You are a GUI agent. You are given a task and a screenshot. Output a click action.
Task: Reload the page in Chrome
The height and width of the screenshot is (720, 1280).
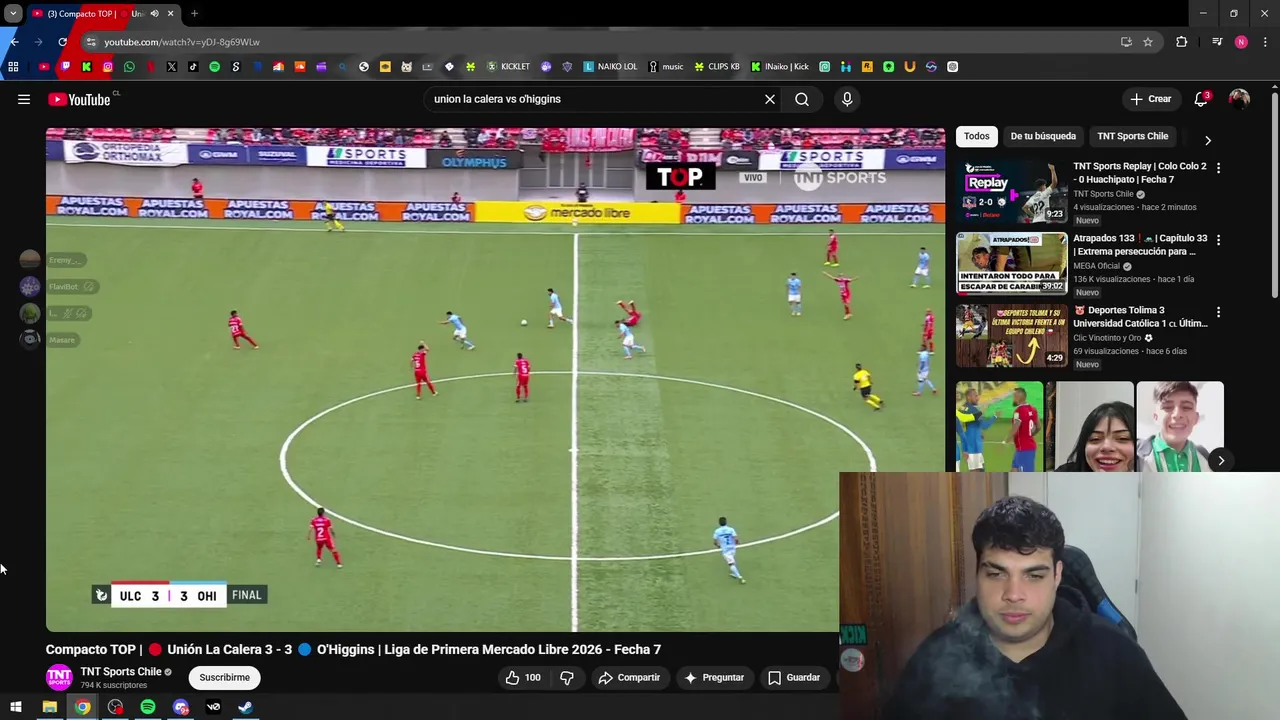[x=63, y=42]
